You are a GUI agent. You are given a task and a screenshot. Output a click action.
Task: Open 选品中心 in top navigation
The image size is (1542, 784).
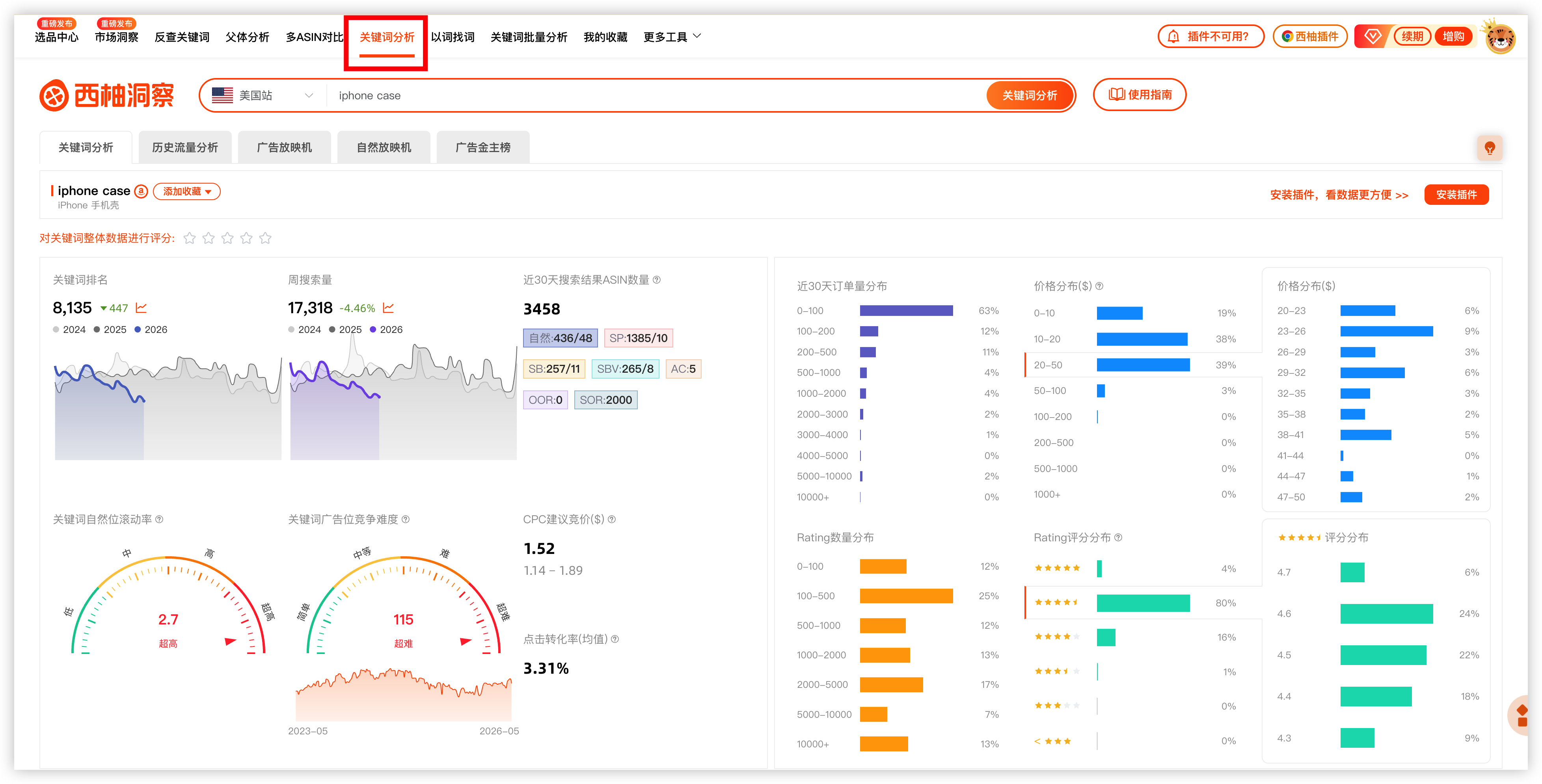point(56,37)
